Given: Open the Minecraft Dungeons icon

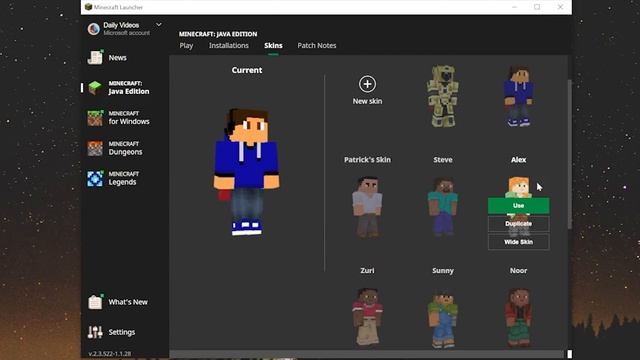Looking at the screenshot, I should pos(95,148).
